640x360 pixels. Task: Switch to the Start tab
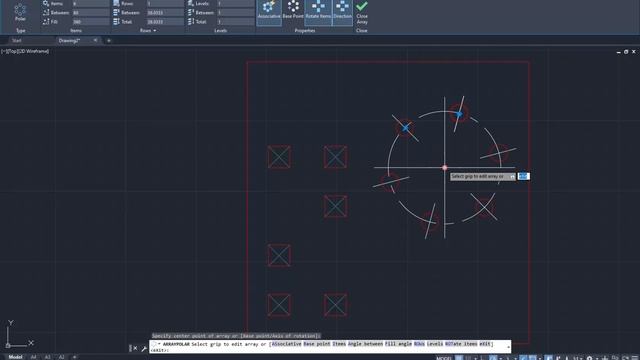coord(17,40)
